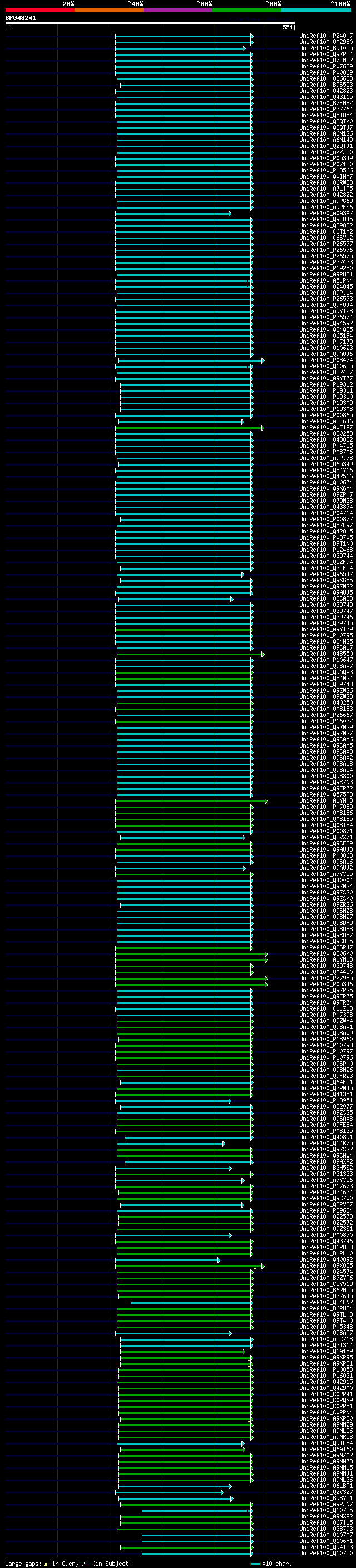Click the red 20% identity legend bar

pyautogui.click(x=39, y=11)
